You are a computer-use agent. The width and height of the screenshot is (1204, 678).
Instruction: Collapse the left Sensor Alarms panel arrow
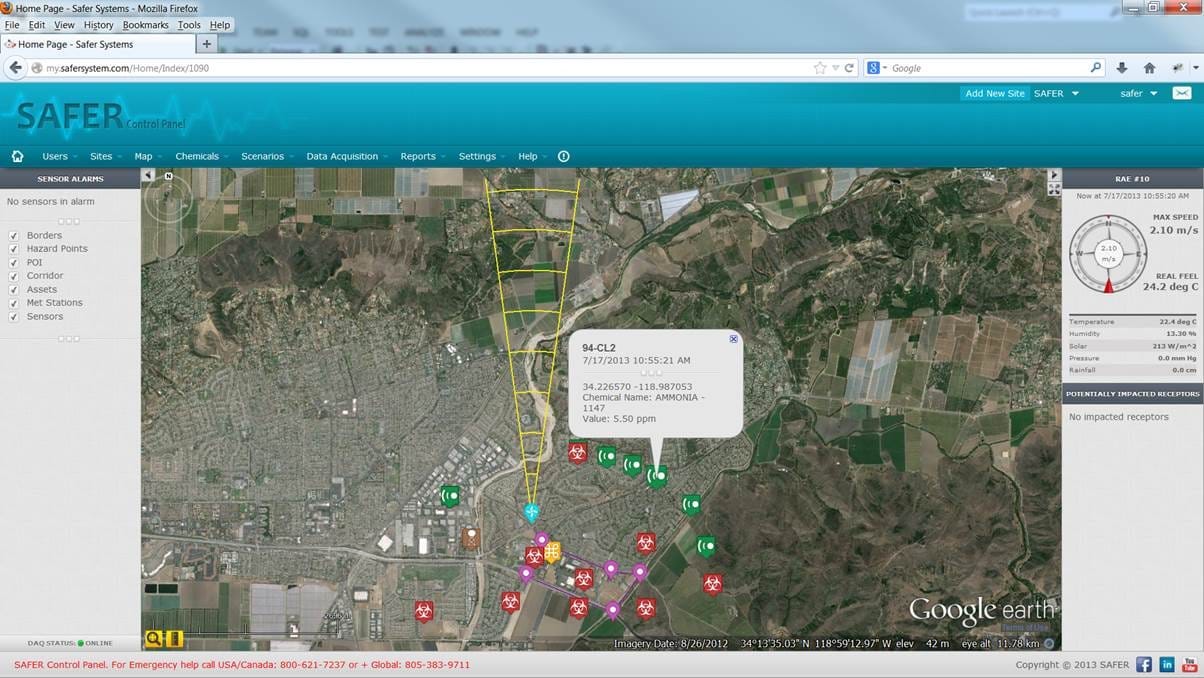point(148,175)
